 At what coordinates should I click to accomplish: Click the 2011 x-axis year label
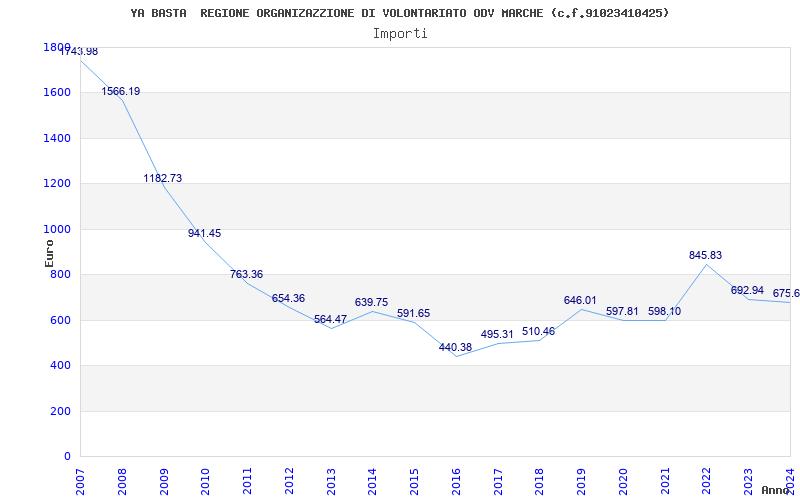247,481
